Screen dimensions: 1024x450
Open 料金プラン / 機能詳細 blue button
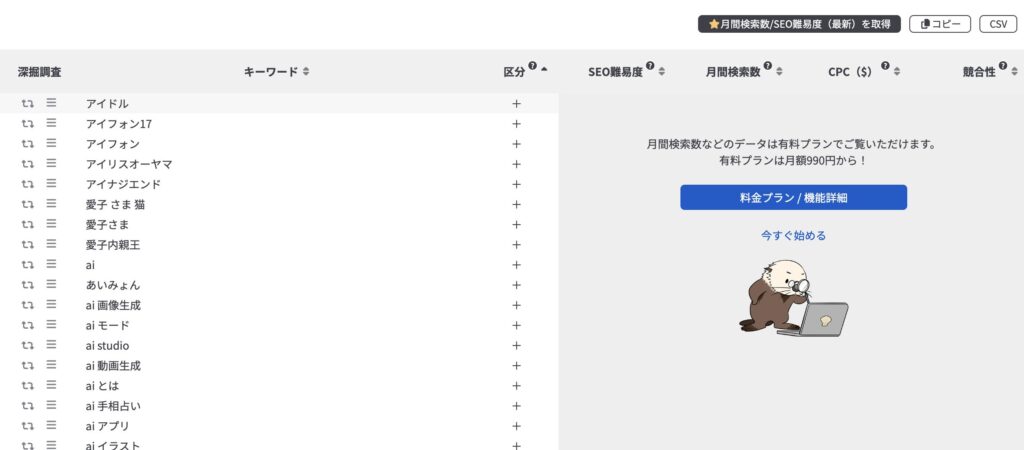(x=793, y=197)
